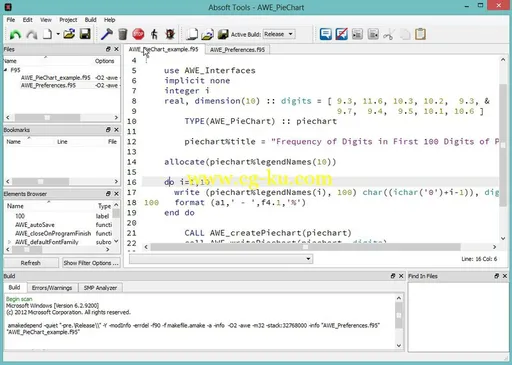Select the SMP Analyzer tab
512x365 pixels.
100,288
